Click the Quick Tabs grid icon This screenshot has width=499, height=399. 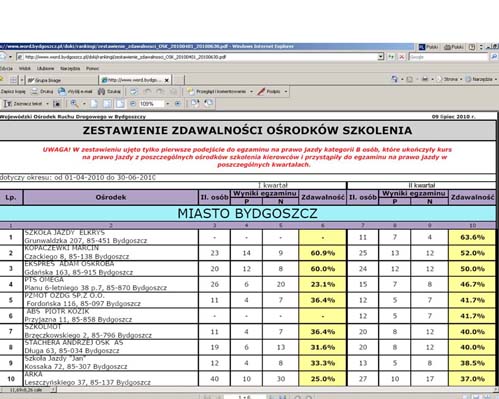coord(13,80)
